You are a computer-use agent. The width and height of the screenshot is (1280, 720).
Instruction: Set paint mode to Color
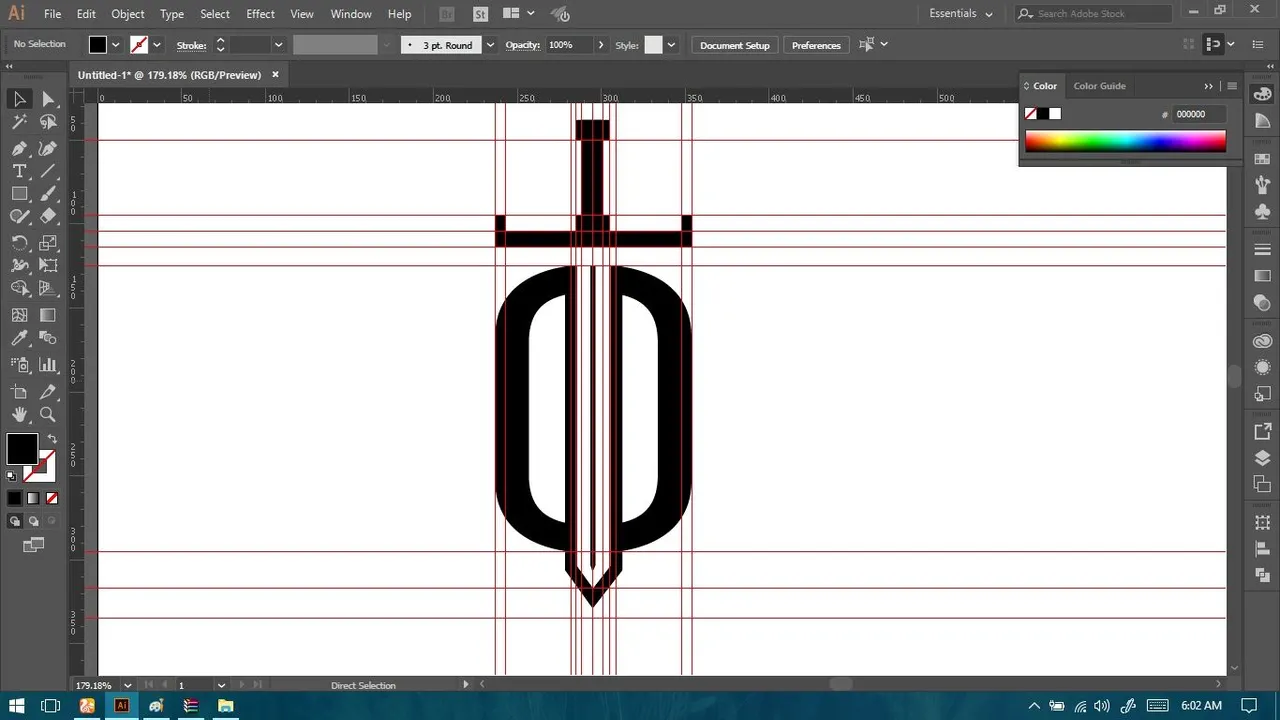point(14,498)
